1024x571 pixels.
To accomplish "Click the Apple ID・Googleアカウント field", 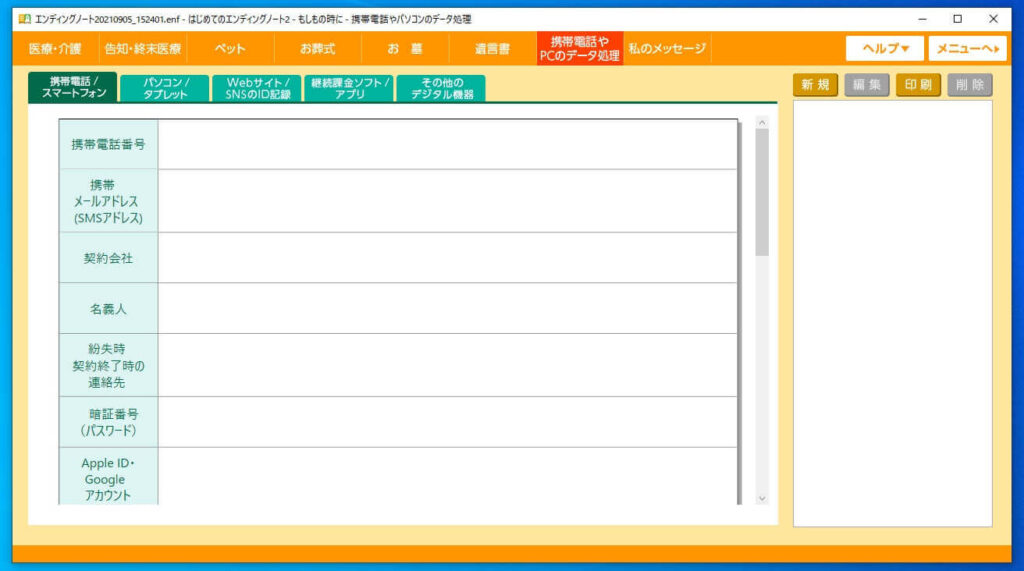I will click(447, 476).
